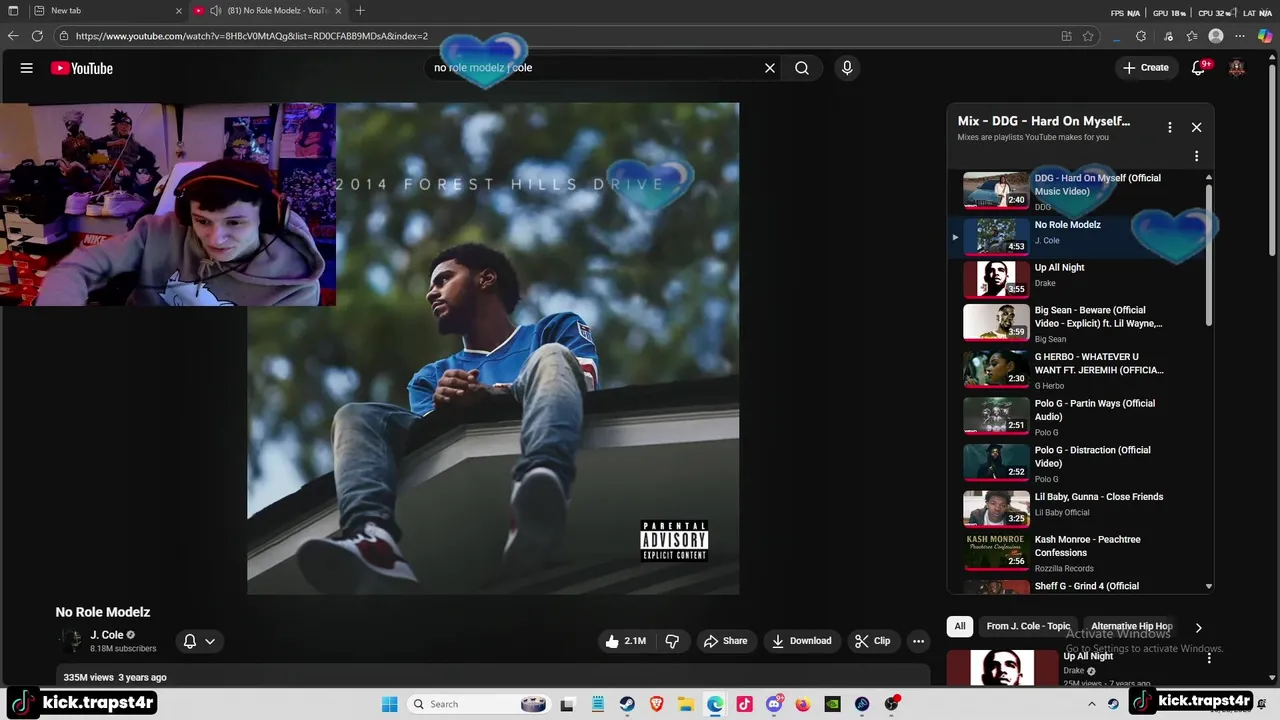Close the No Role Modelz browser tab
1280x720 pixels.
[338, 11]
